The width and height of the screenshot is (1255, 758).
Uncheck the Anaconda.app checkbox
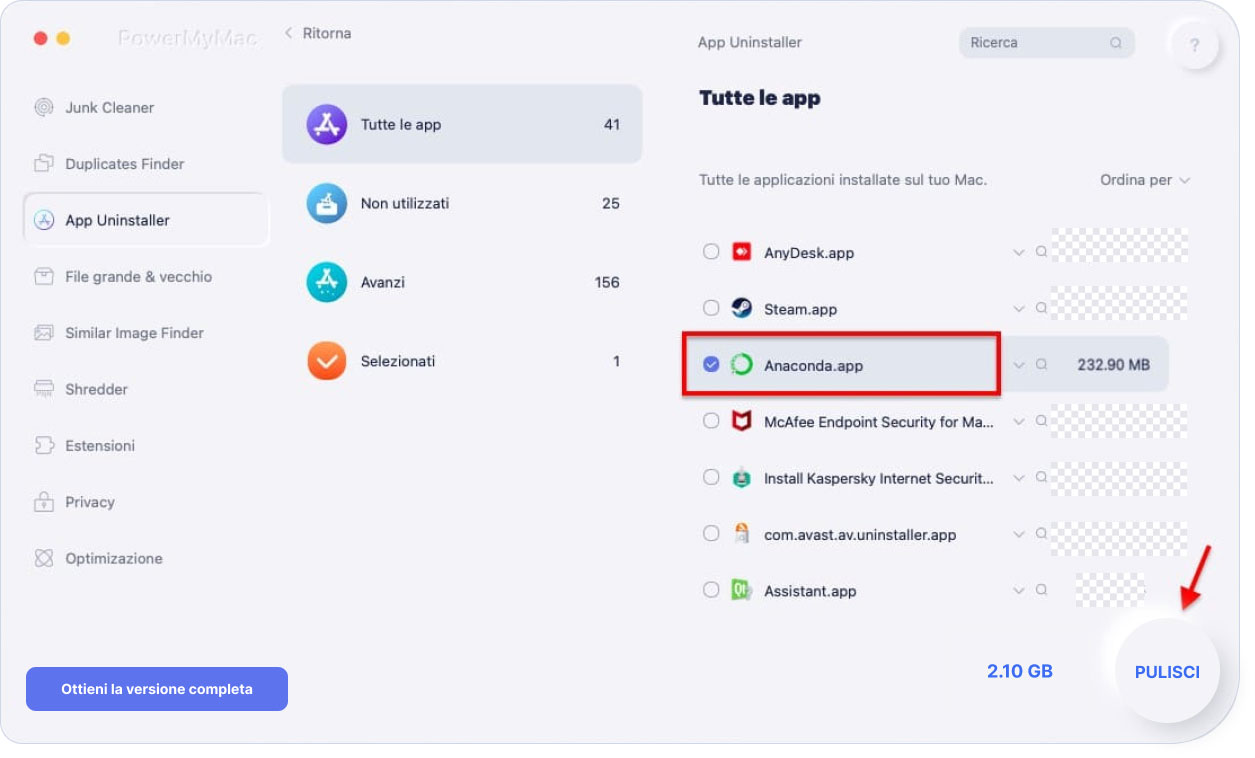711,365
